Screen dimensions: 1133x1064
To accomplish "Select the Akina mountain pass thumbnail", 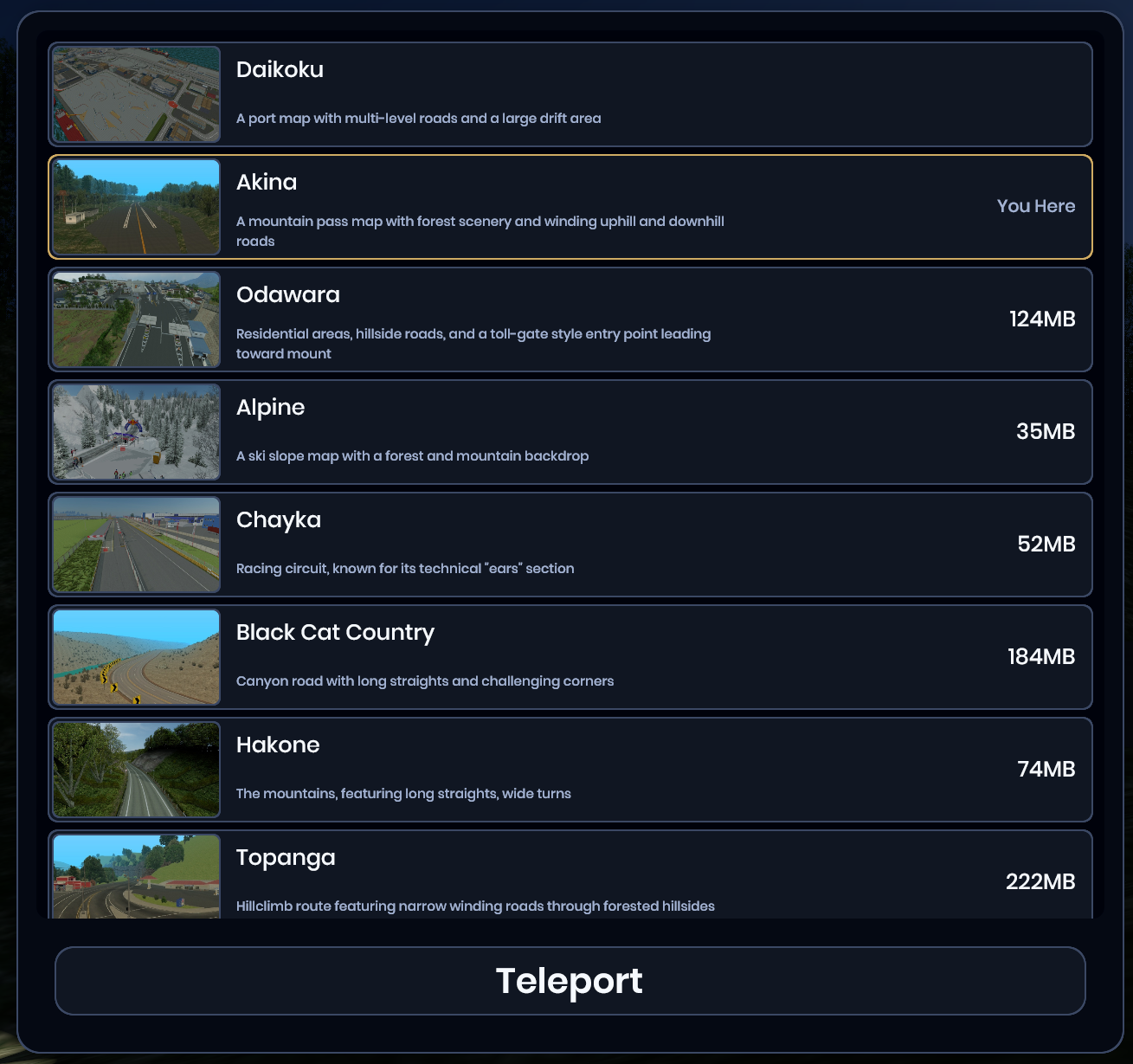I will [136, 207].
